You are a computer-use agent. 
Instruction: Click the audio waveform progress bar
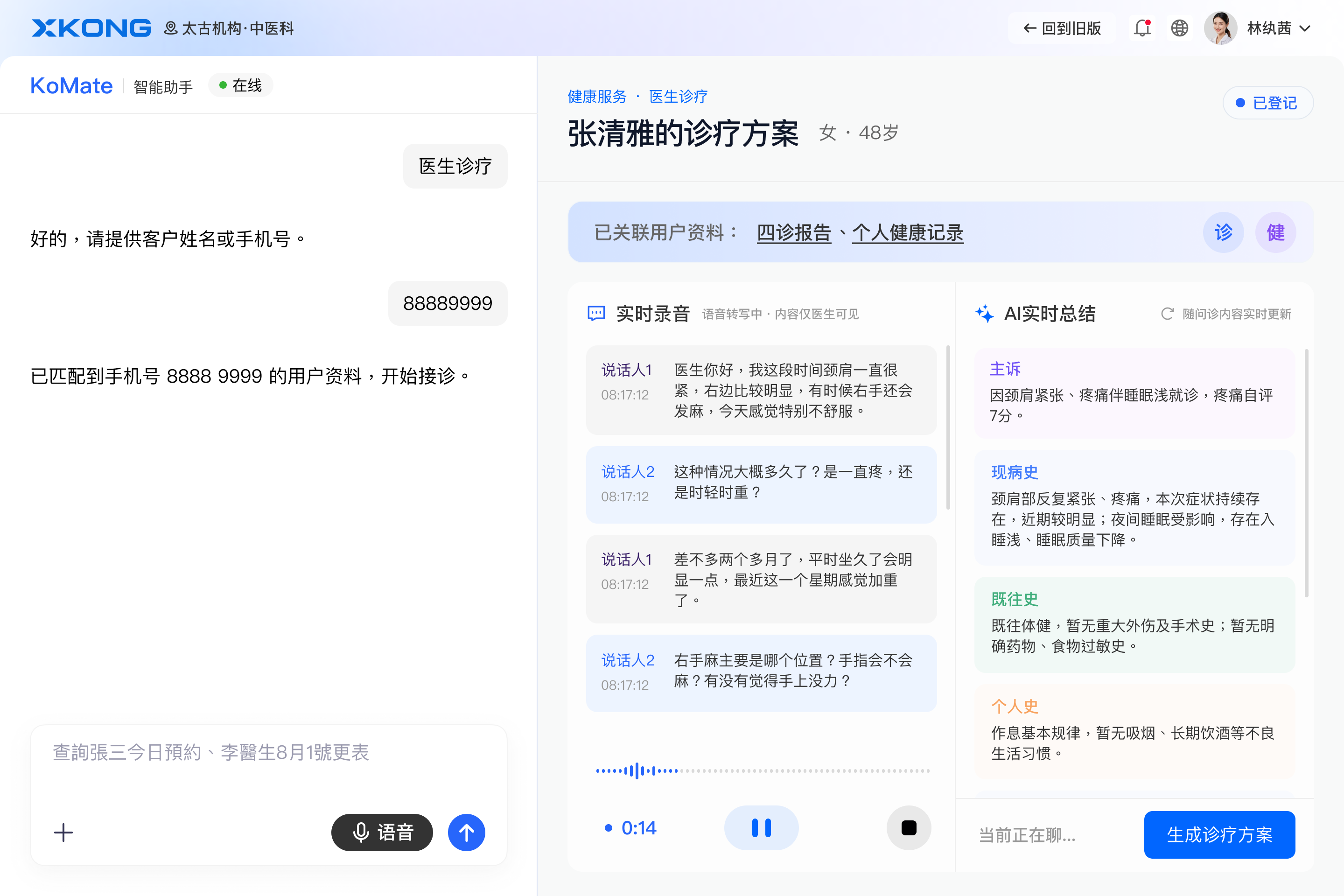pos(763,771)
